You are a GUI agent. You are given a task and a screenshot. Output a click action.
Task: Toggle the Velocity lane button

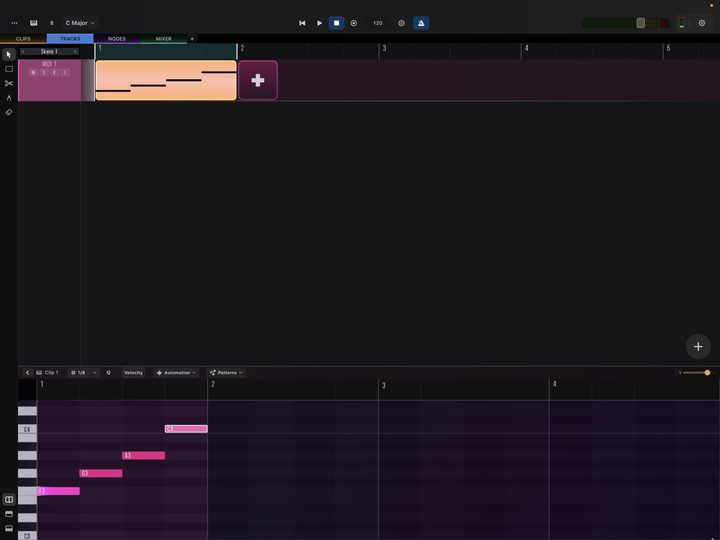(x=133, y=372)
